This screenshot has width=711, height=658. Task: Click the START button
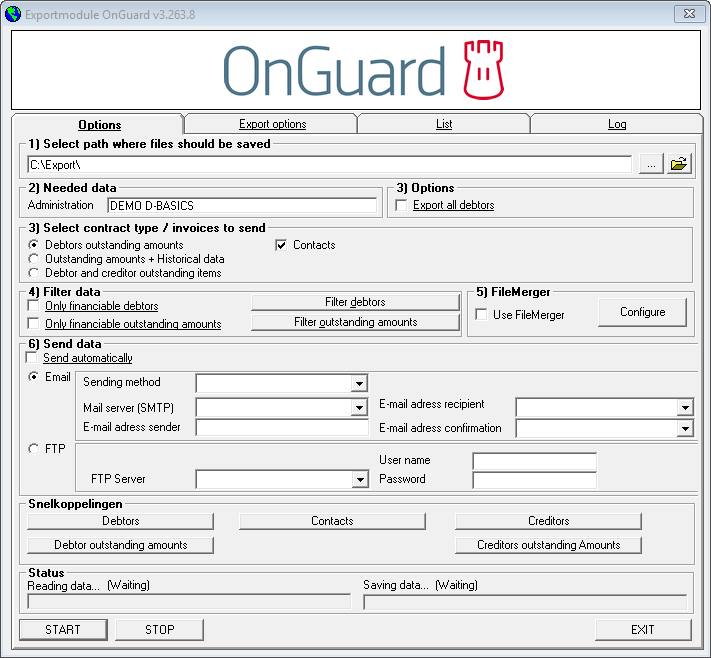click(63, 629)
